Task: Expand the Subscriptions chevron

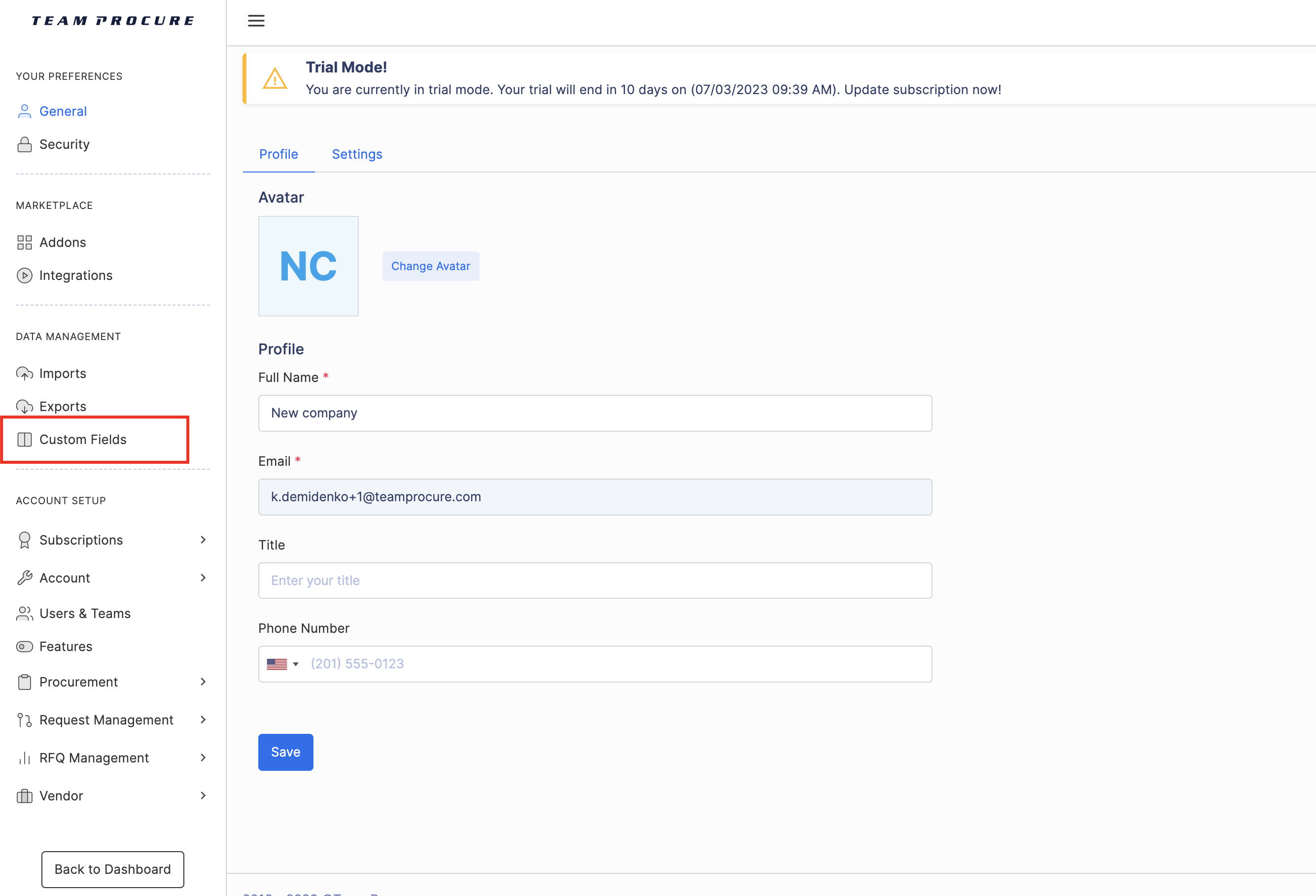Action: (203, 540)
